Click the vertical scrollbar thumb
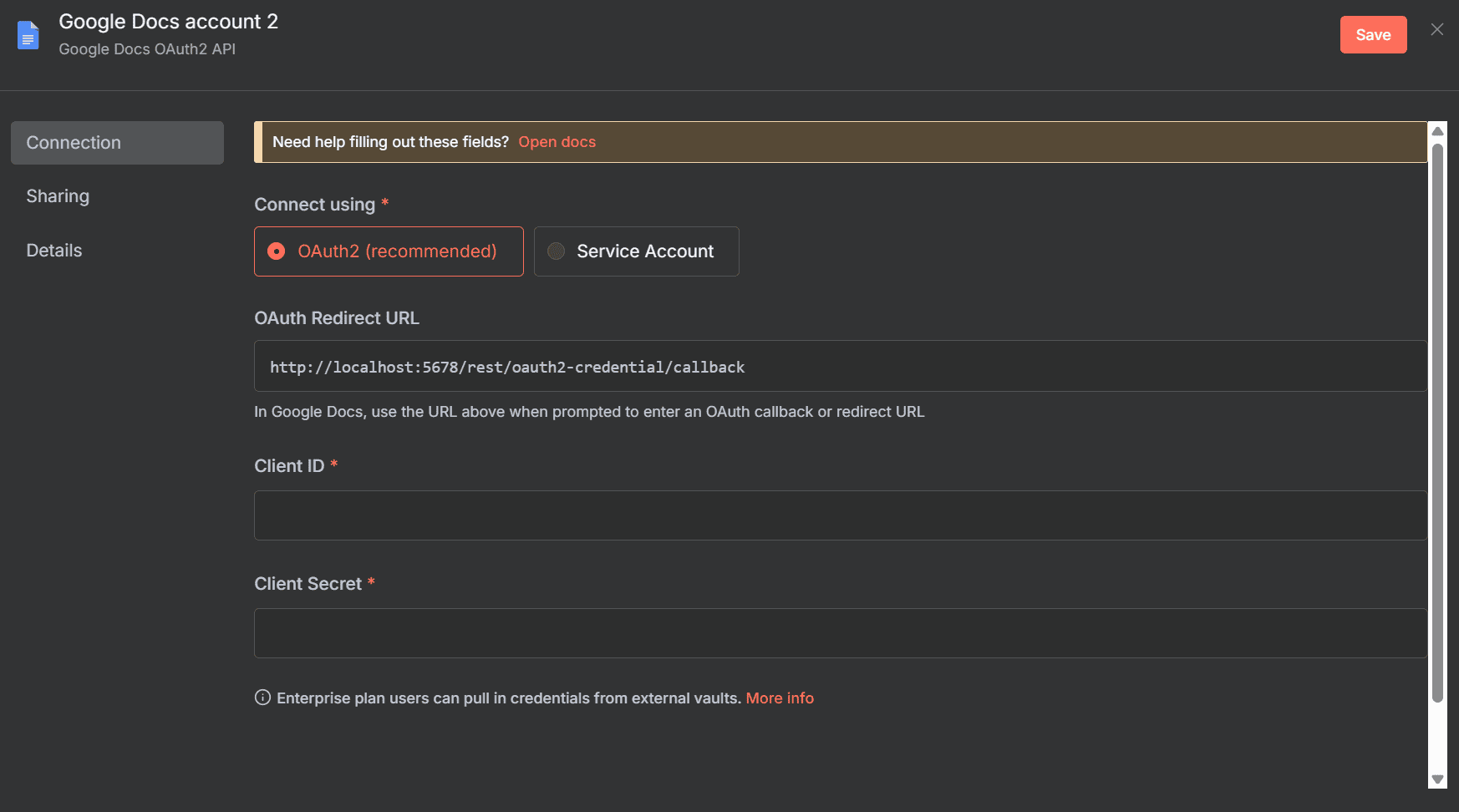This screenshot has width=1459, height=812. [1437, 422]
